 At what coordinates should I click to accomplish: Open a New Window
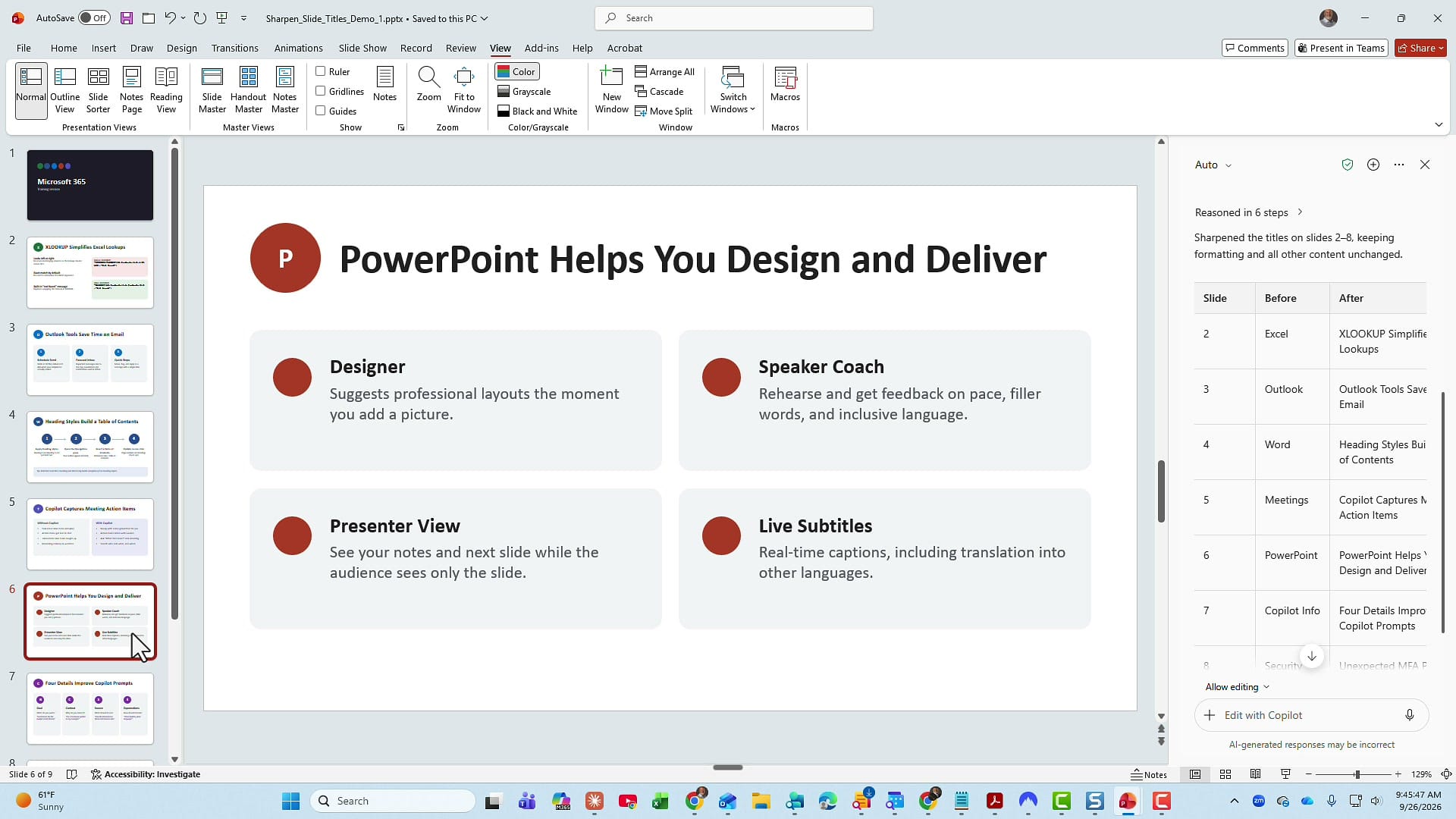(612, 90)
